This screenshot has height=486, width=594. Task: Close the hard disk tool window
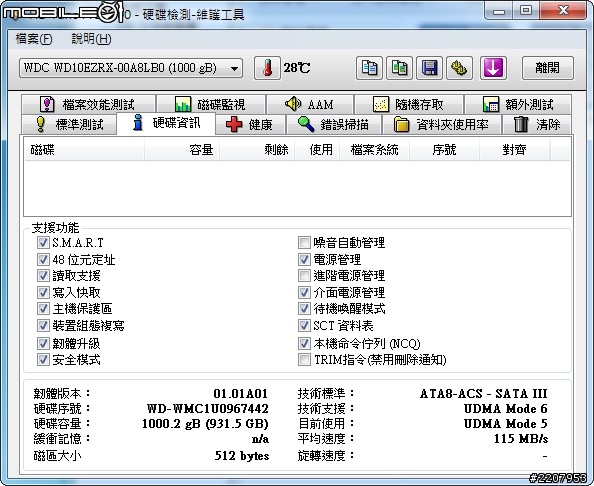[563, 11]
